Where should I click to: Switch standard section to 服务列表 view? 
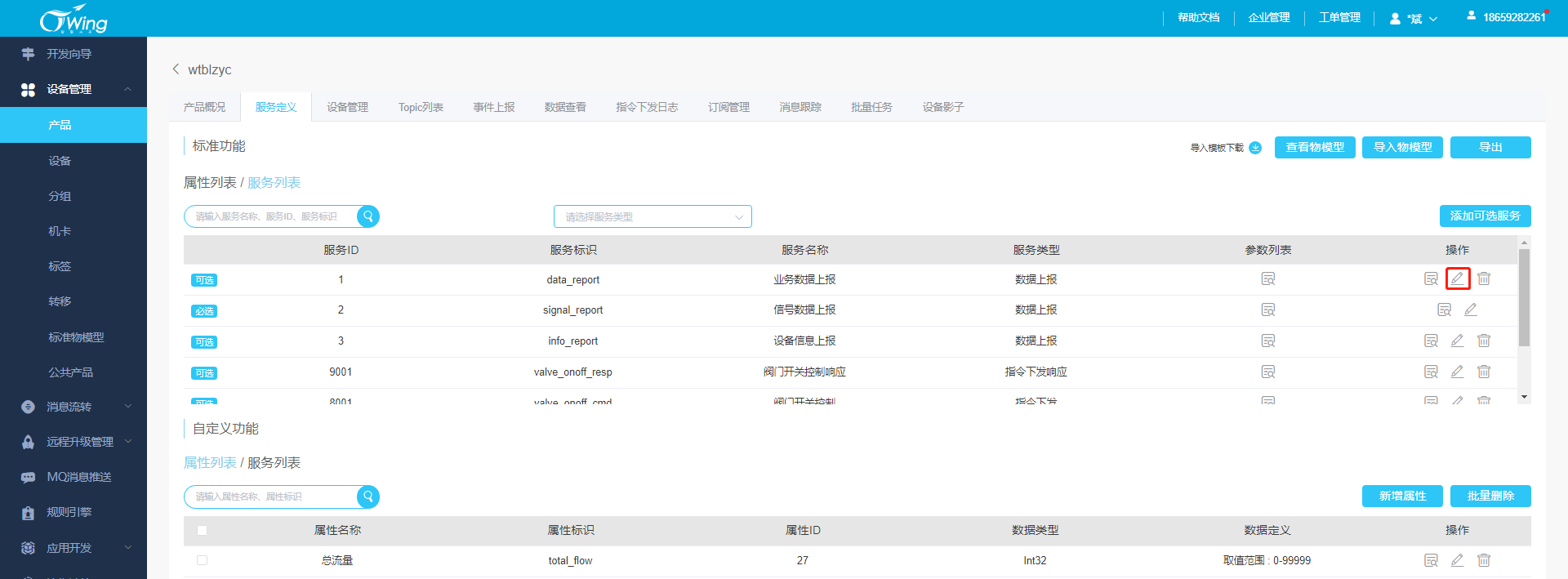click(x=274, y=183)
